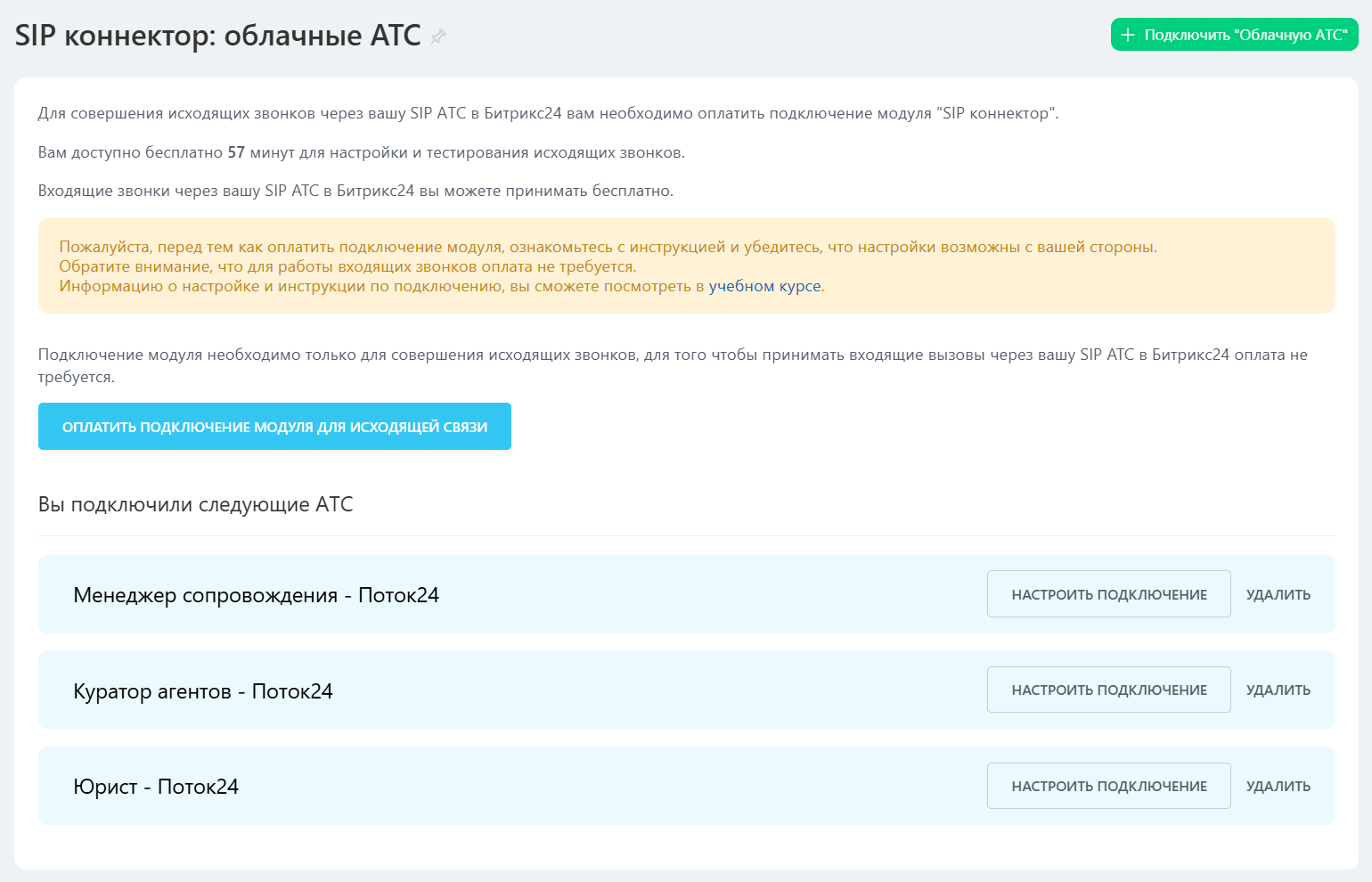The width and height of the screenshot is (1372, 882).
Task: Click the line about free incoming calls
Action: coord(356,191)
